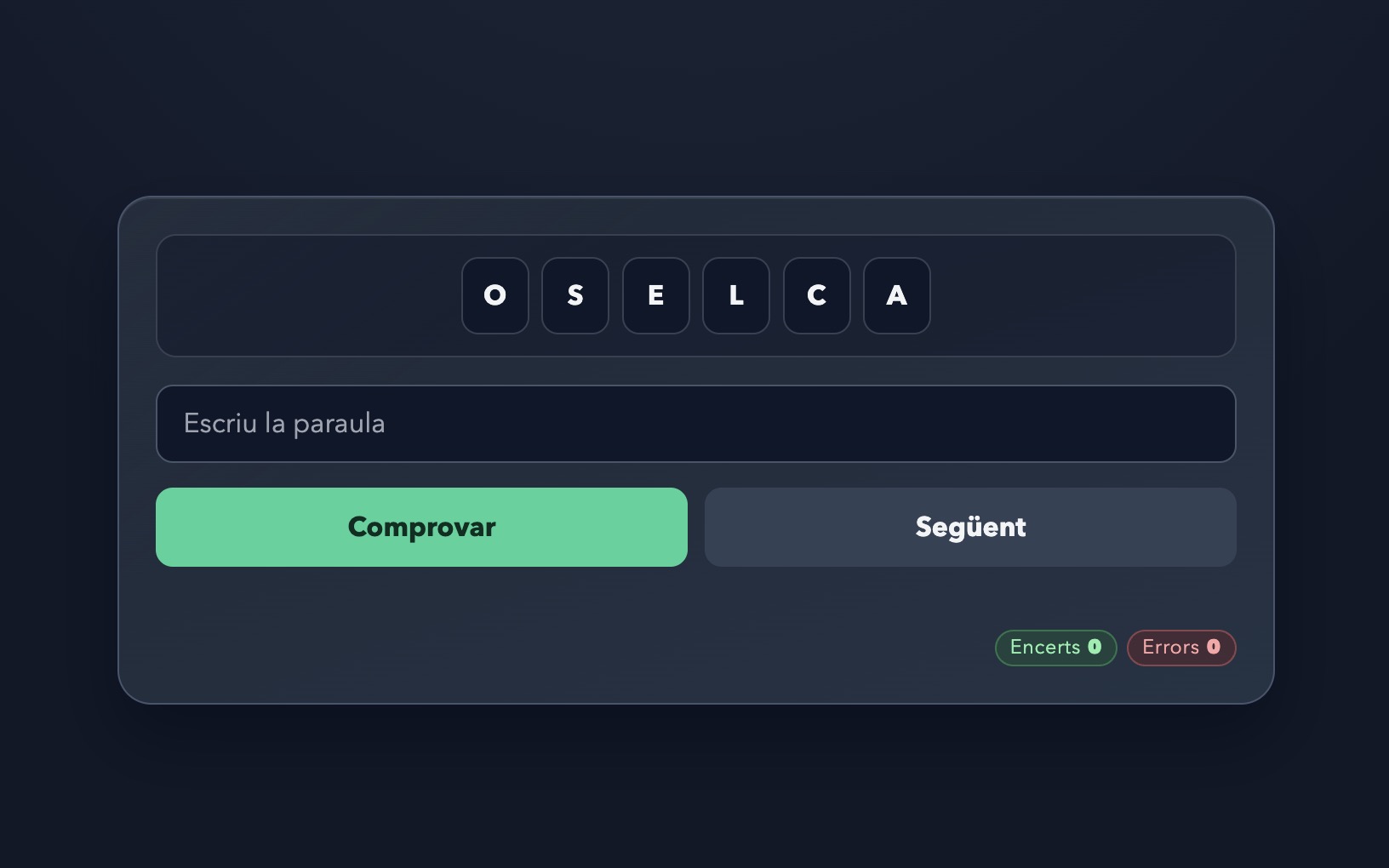This screenshot has width=1389, height=868.
Task: Click the dark page background above the card
Action: (694, 94)
